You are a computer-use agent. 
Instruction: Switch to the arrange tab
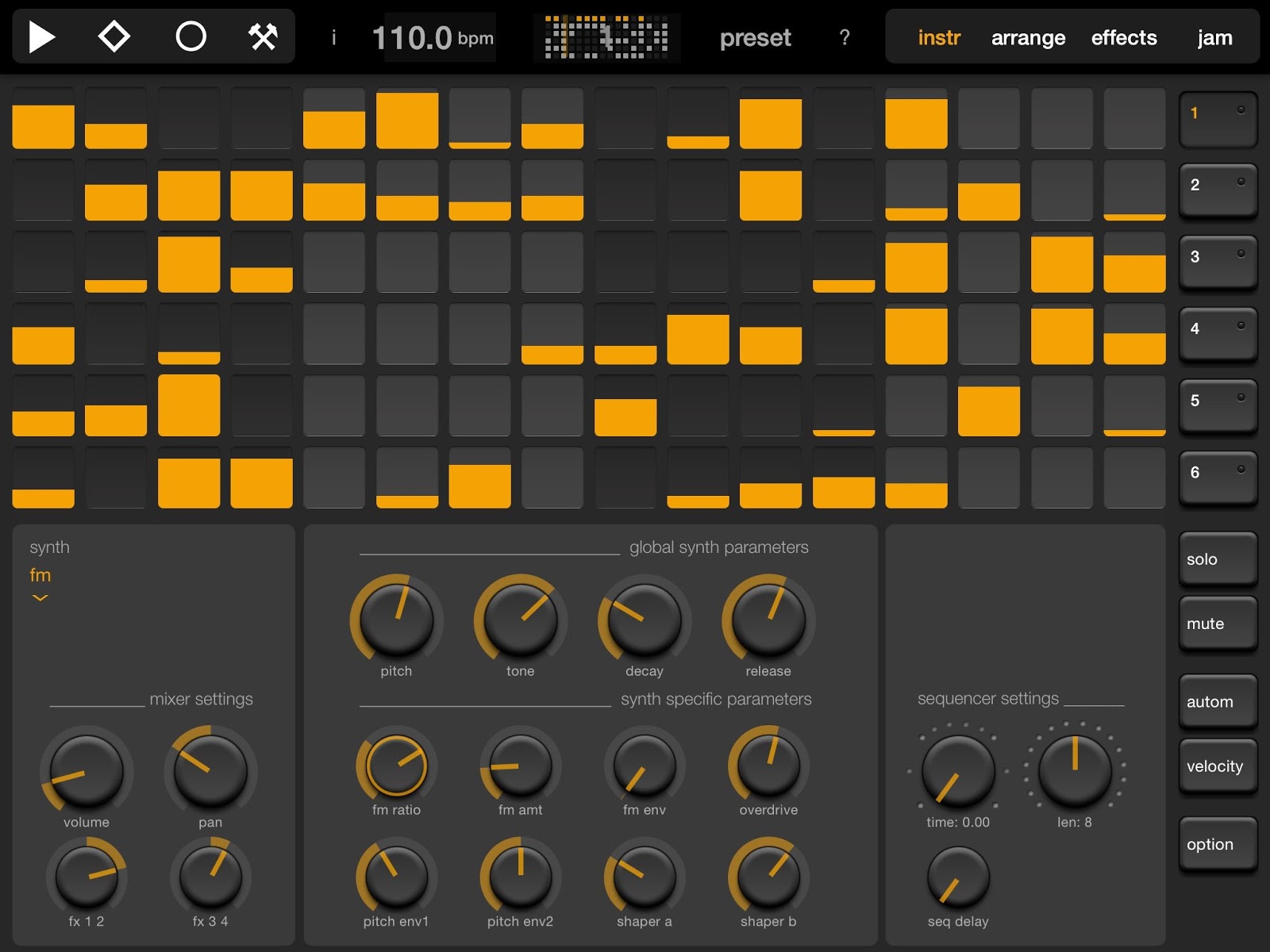click(x=1028, y=37)
